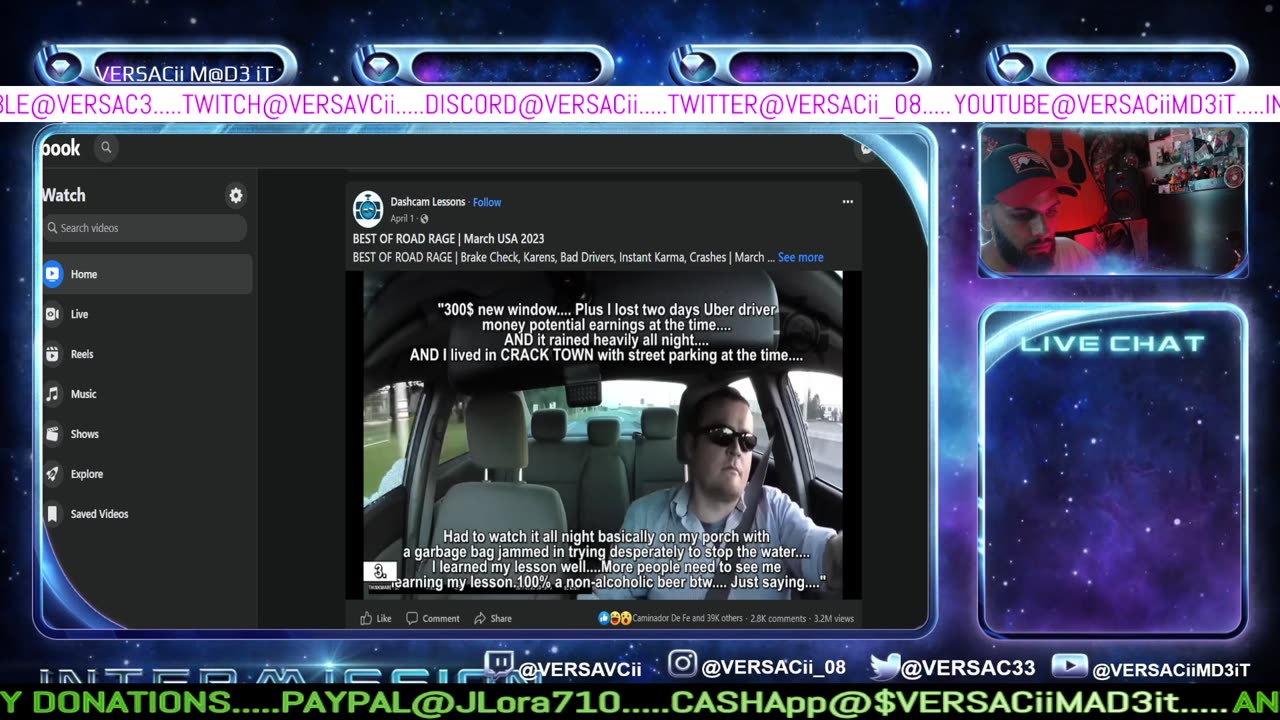The width and height of the screenshot is (1280, 720).
Task: Click the @VERSACii_08 Instagram handle
Action: (x=773, y=667)
